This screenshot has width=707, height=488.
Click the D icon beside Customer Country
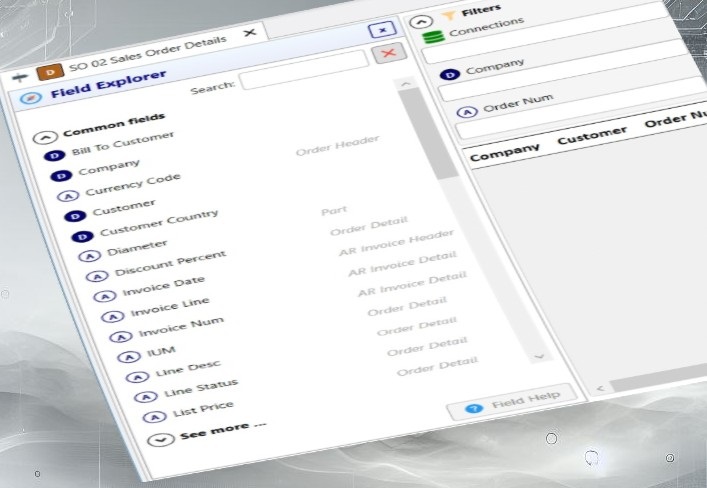pyautogui.click(x=83, y=236)
